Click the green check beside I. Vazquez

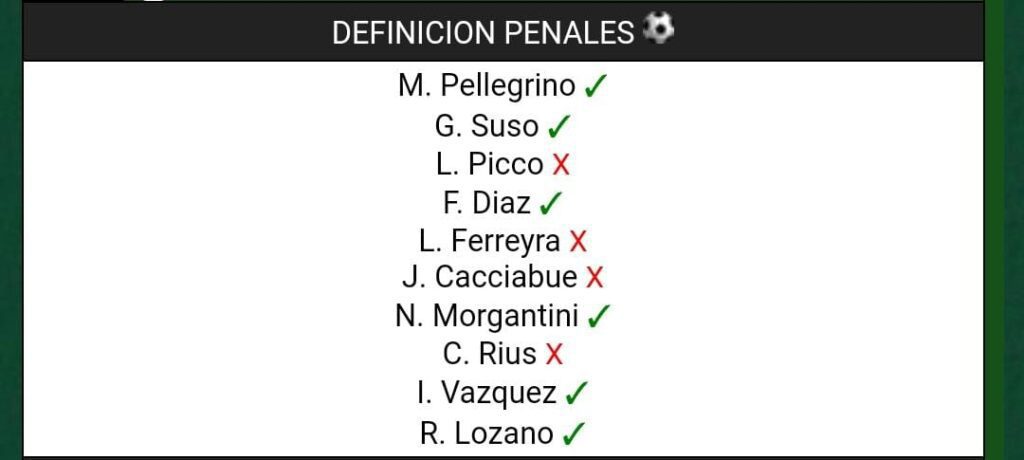click(576, 394)
